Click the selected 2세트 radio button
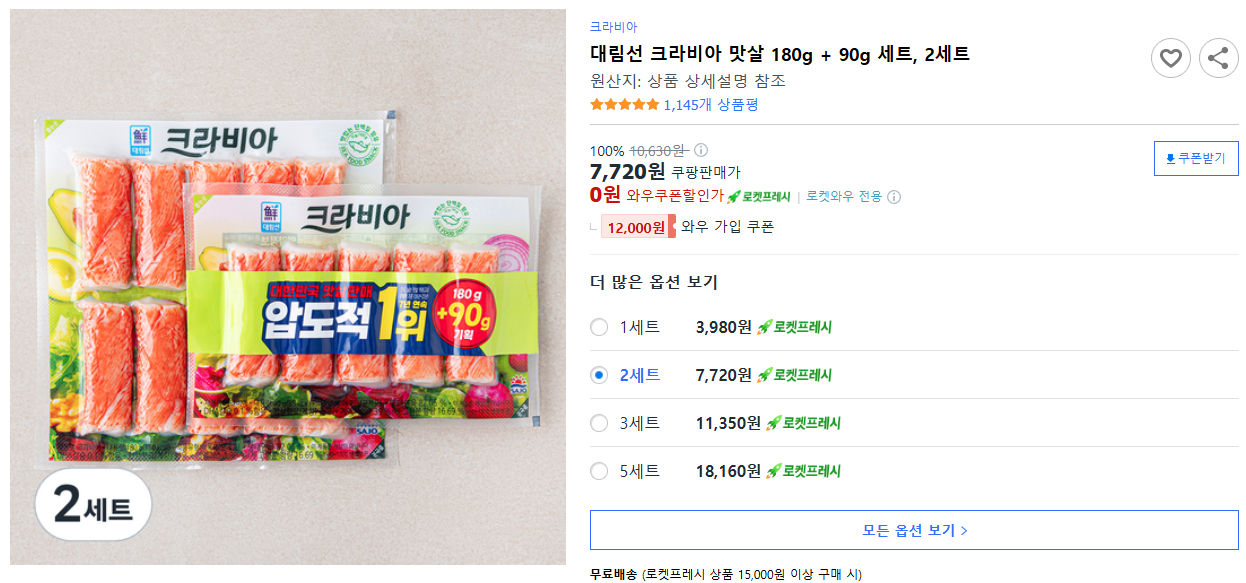 600,374
